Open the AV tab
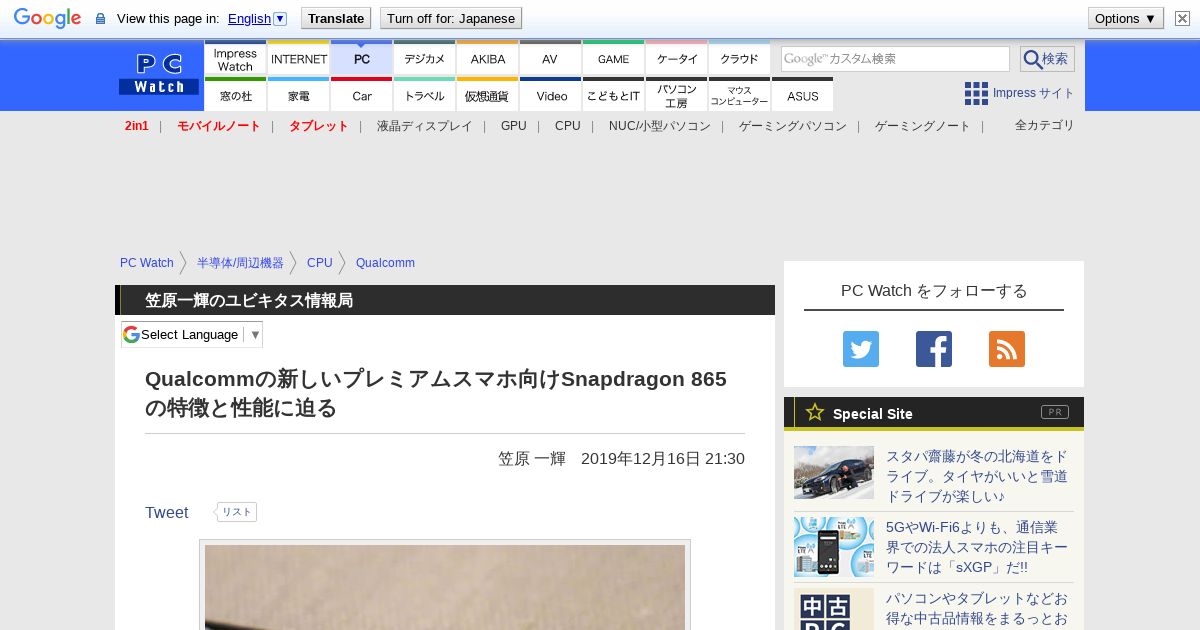Viewport: 1200px width, 630px height. (550, 58)
